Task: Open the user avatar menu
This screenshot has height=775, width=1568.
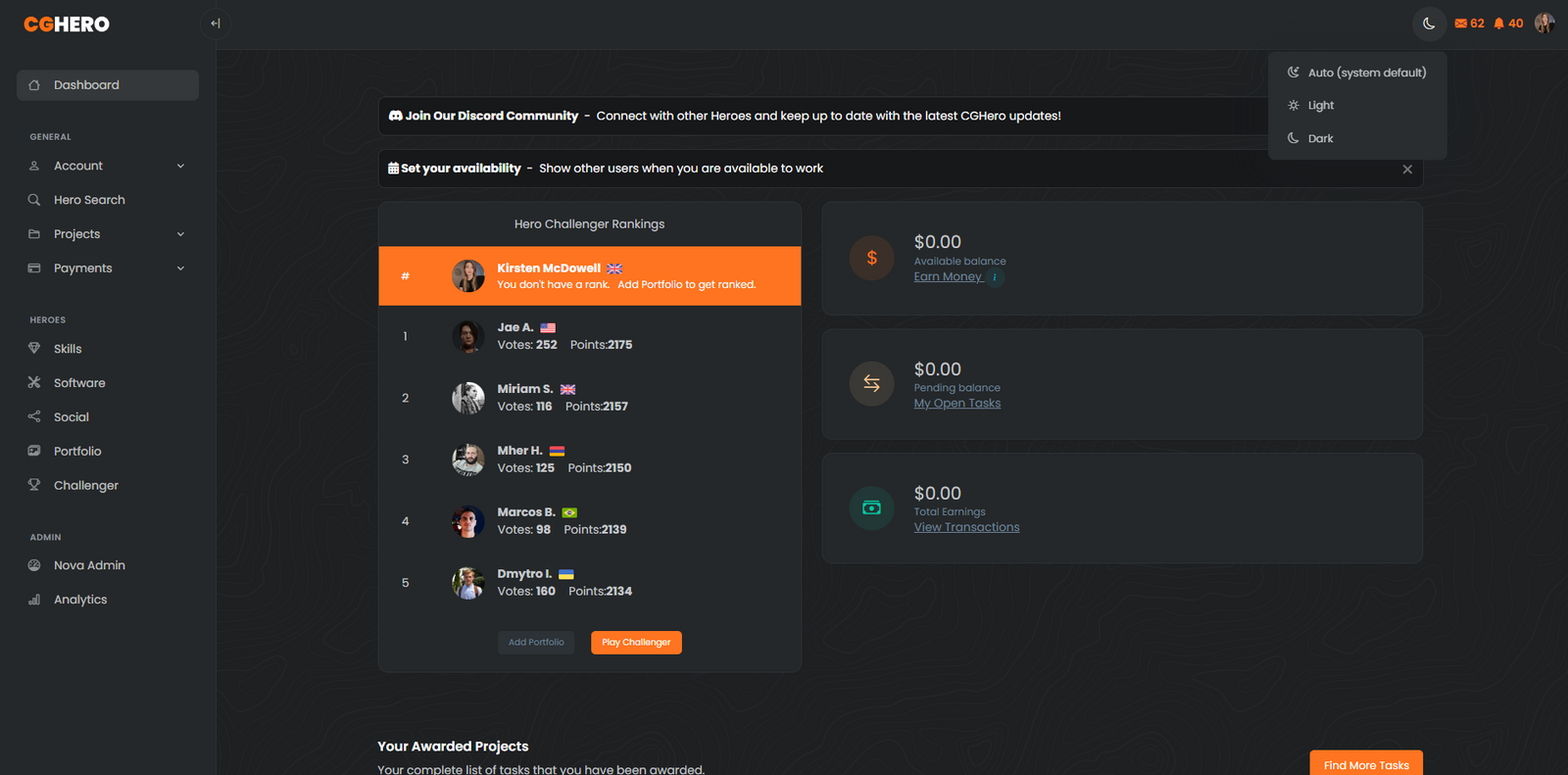Action: (x=1544, y=24)
